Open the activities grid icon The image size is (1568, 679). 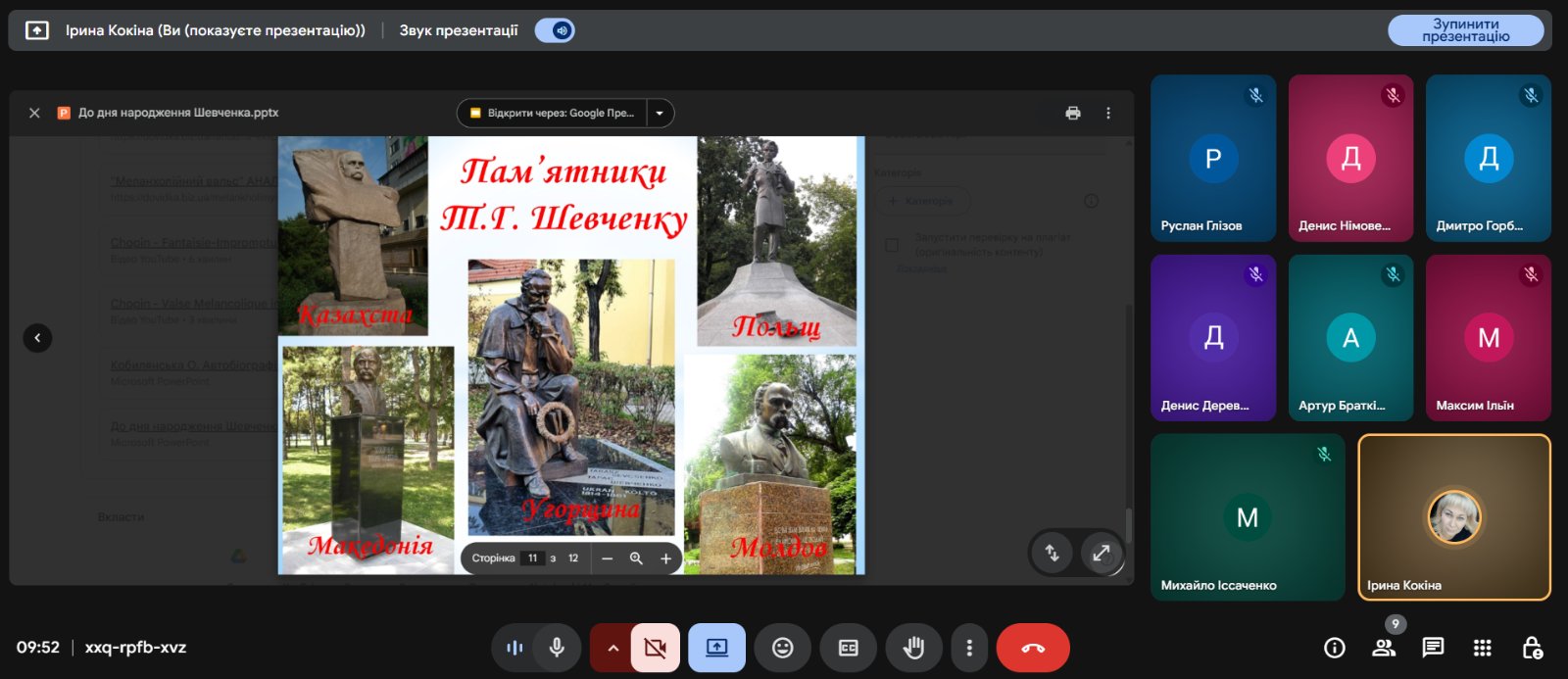pyautogui.click(x=1482, y=648)
